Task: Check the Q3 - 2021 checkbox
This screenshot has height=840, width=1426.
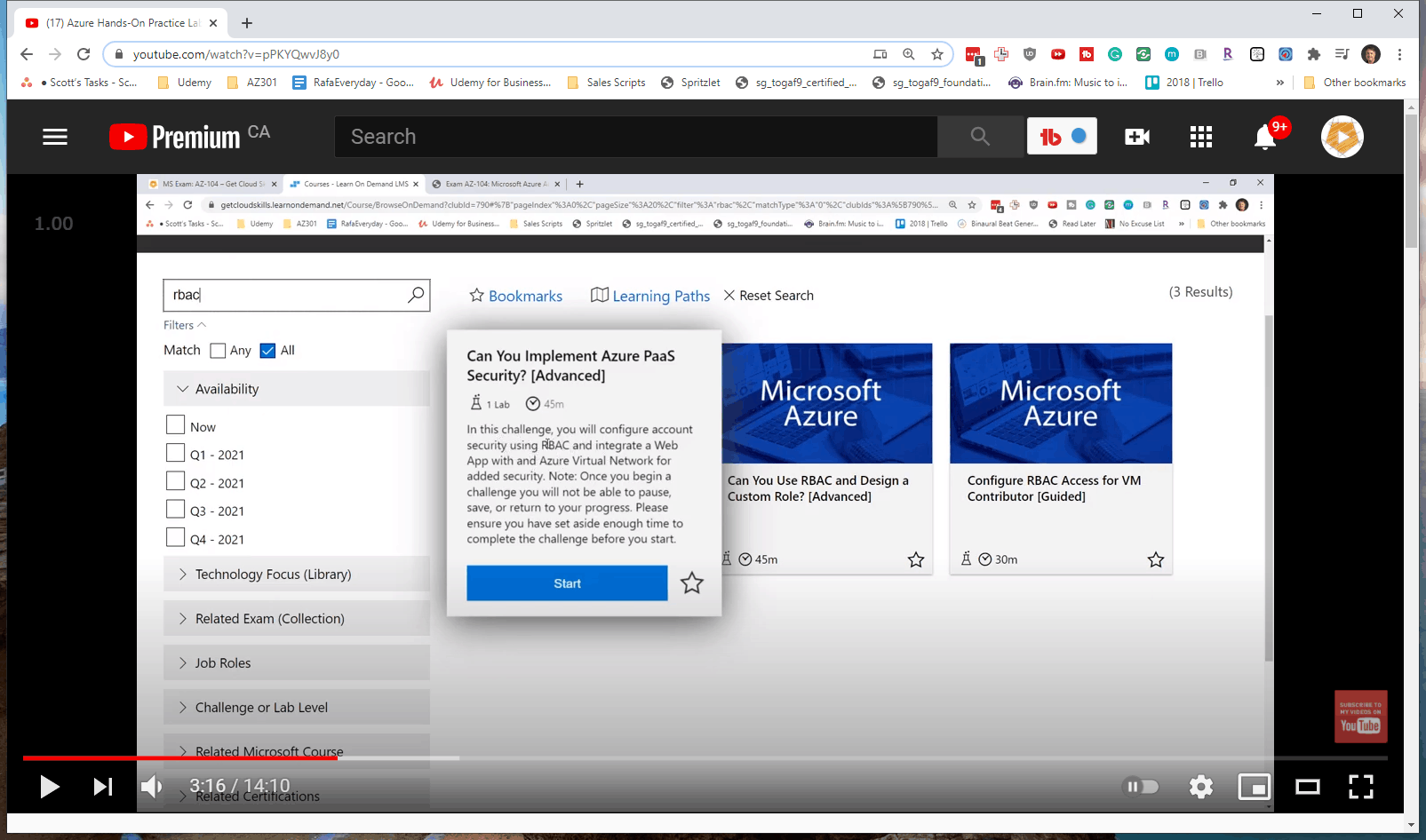Action: tap(176, 509)
